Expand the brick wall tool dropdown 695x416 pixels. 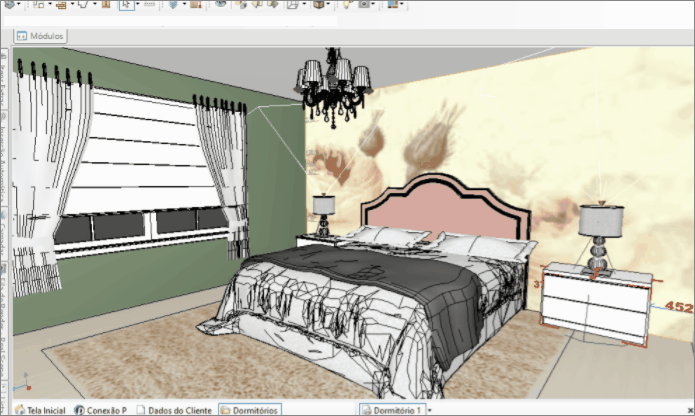click(72, 4)
